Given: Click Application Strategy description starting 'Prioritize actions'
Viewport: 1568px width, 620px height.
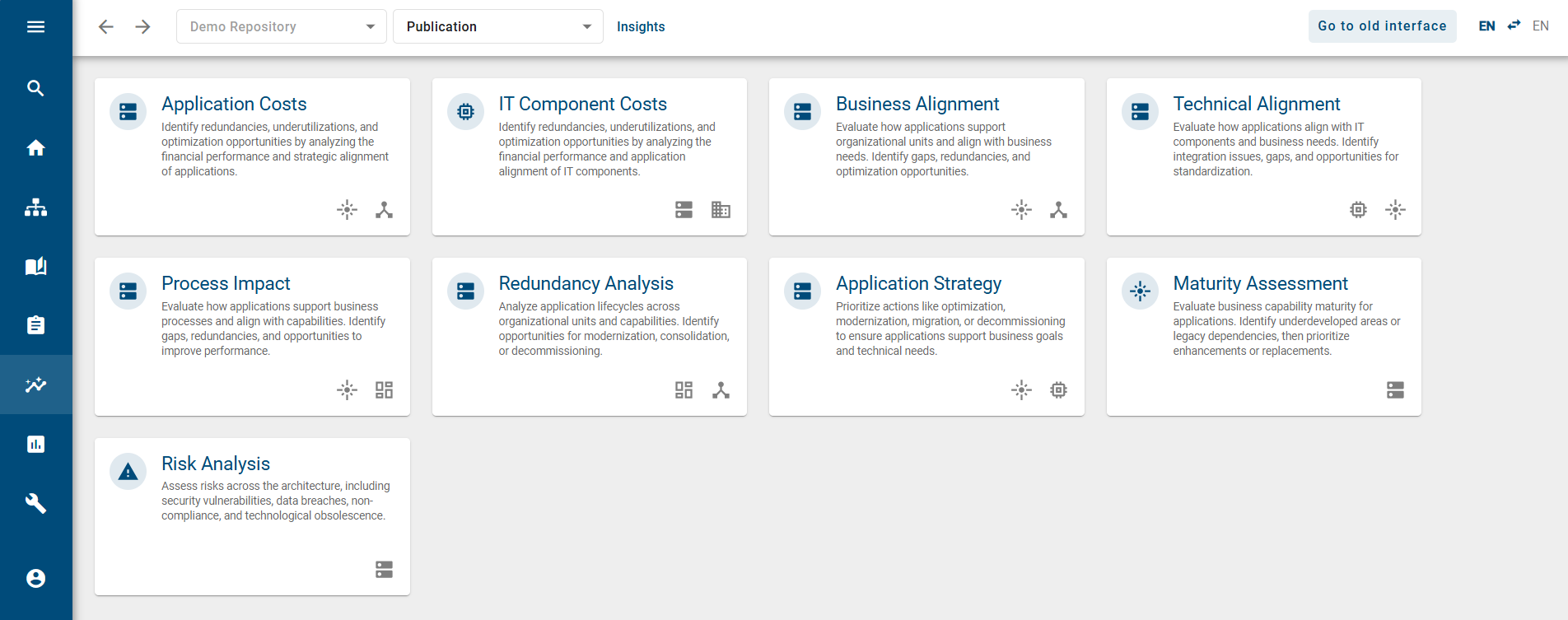Looking at the screenshot, I should (950, 329).
